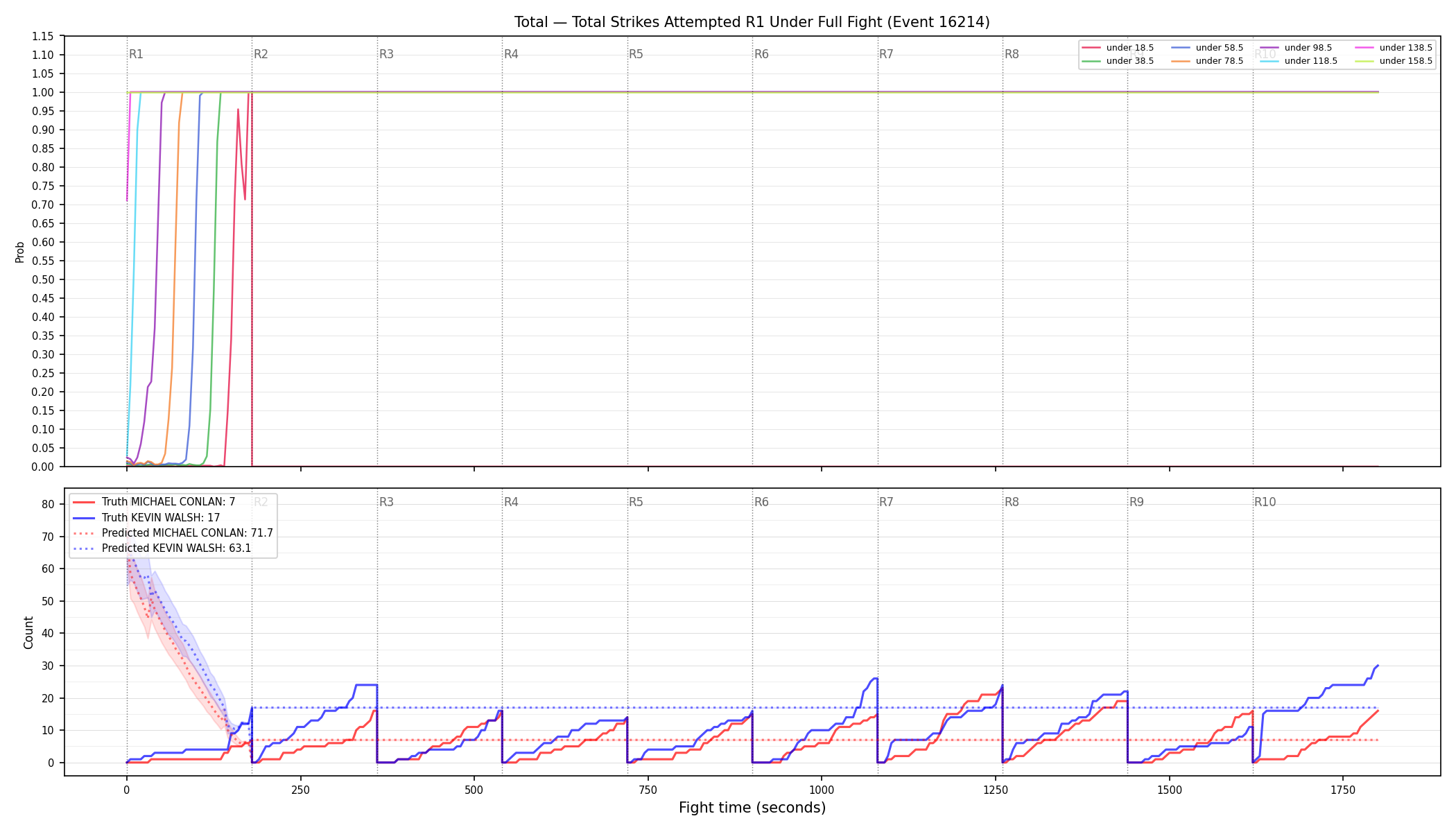Click the 'Count' y-axis label
This screenshot has height=832, width=1456.
click(x=28, y=632)
